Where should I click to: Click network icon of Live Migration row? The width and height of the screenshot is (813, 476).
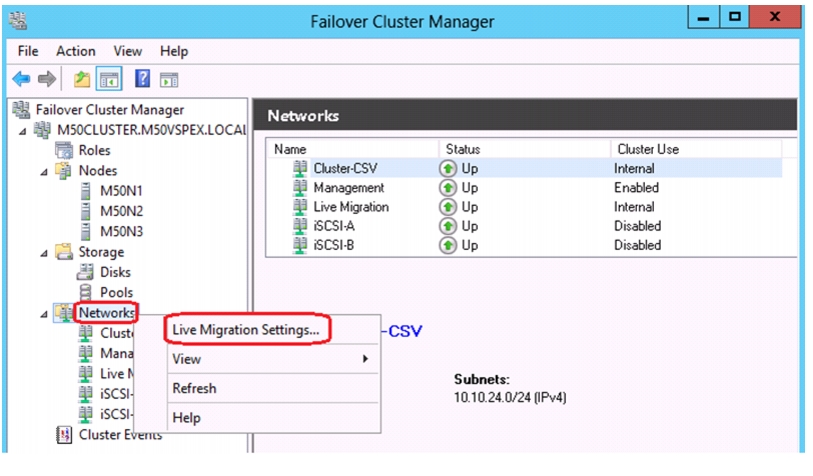(300, 206)
